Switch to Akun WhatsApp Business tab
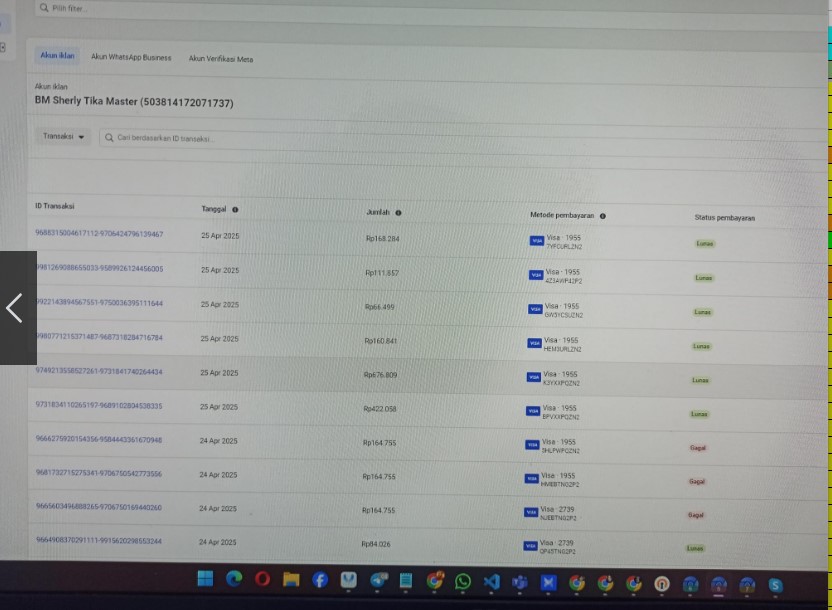832x610 pixels. pyautogui.click(x=131, y=58)
